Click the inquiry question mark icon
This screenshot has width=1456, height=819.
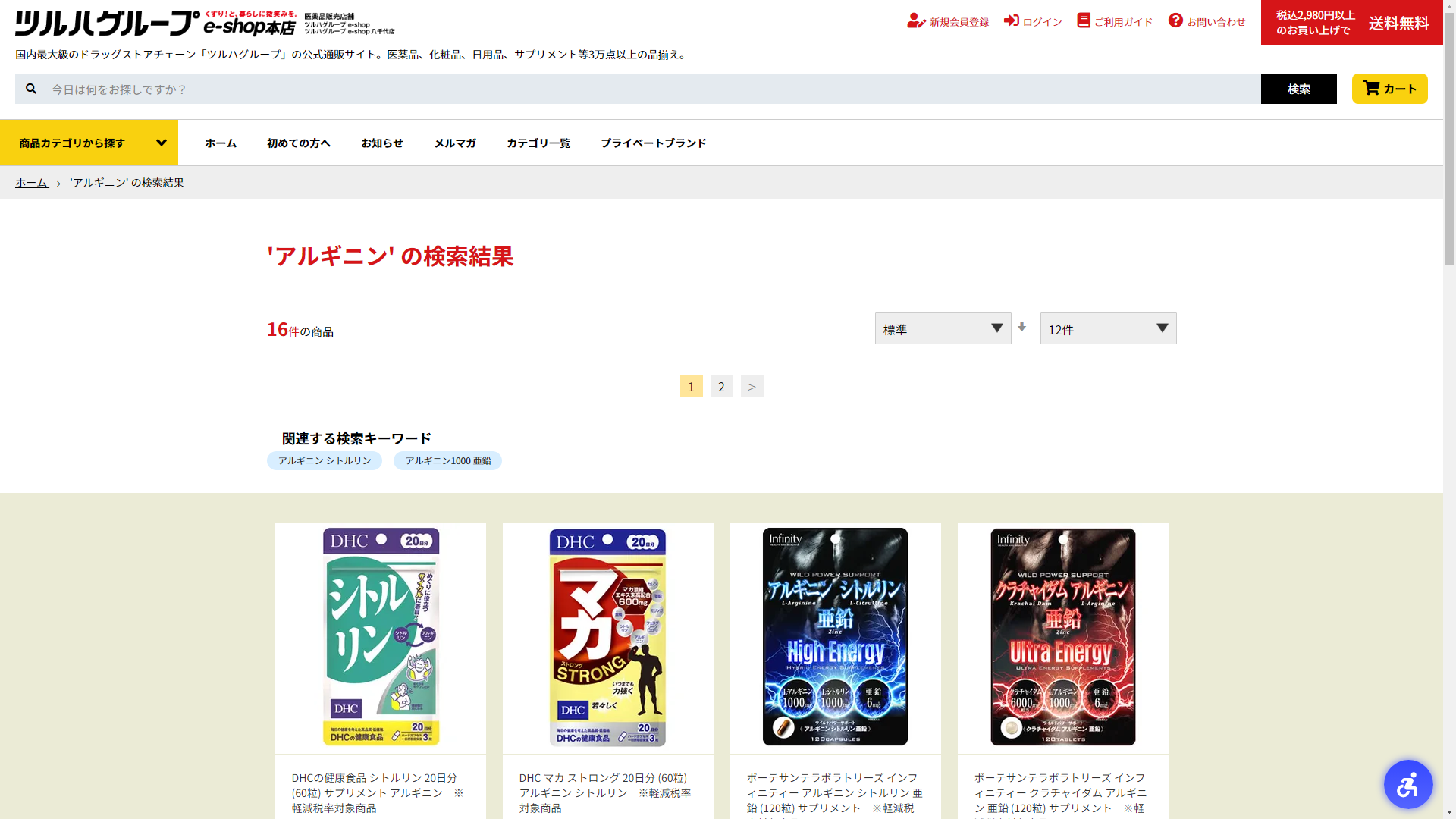pos(1175,20)
